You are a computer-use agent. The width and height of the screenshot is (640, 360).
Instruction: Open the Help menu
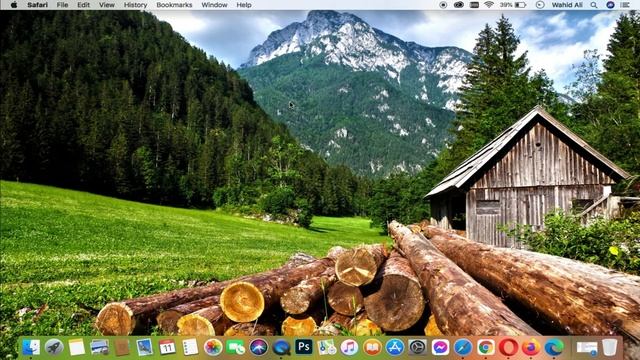(x=244, y=5)
